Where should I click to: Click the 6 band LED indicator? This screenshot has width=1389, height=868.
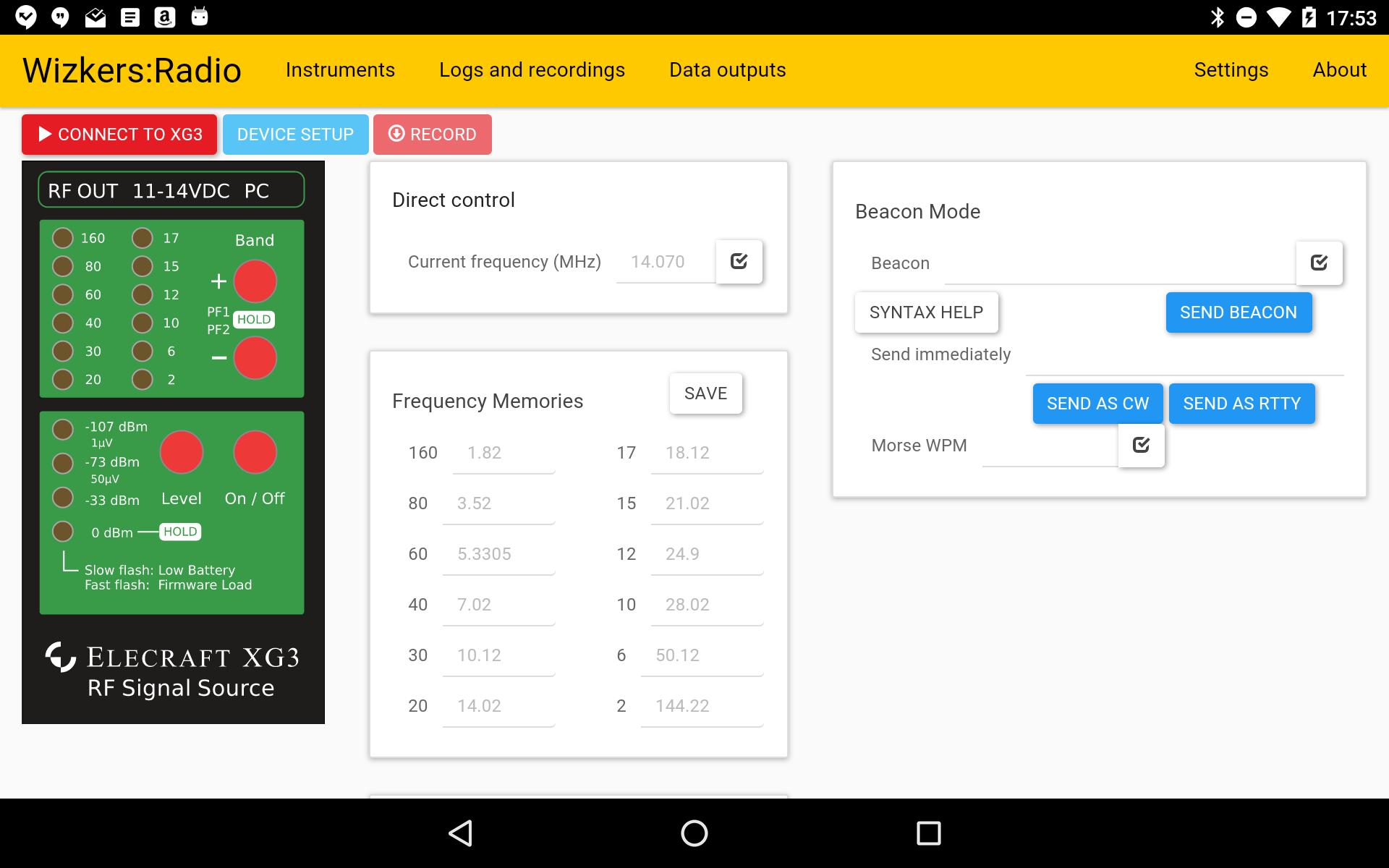(x=143, y=351)
